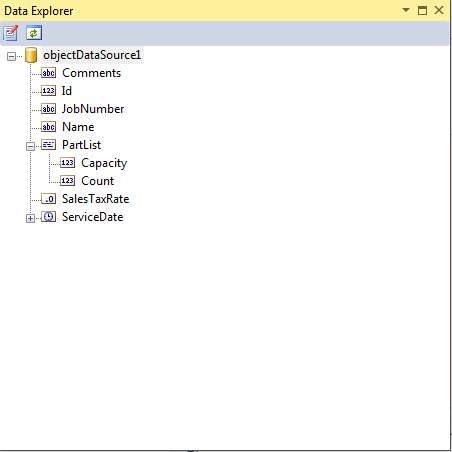Click the clock icon beside ServiceDate
This screenshot has width=452, height=452.
49,217
